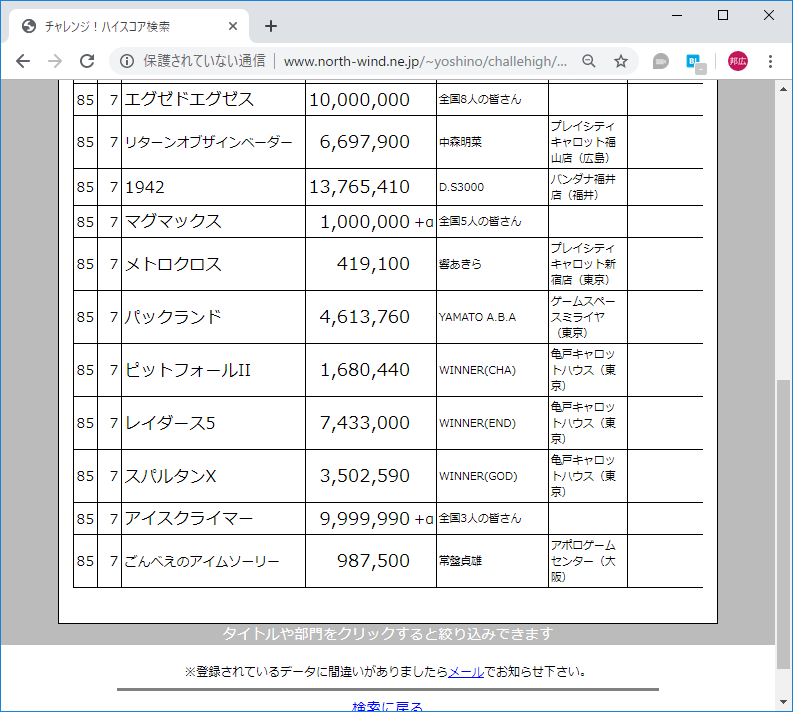Viewport: 793px width, 712px height.
Task: Close the チャレンジ！ハイスコア検索 tab
Action: [x=233, y=26]
